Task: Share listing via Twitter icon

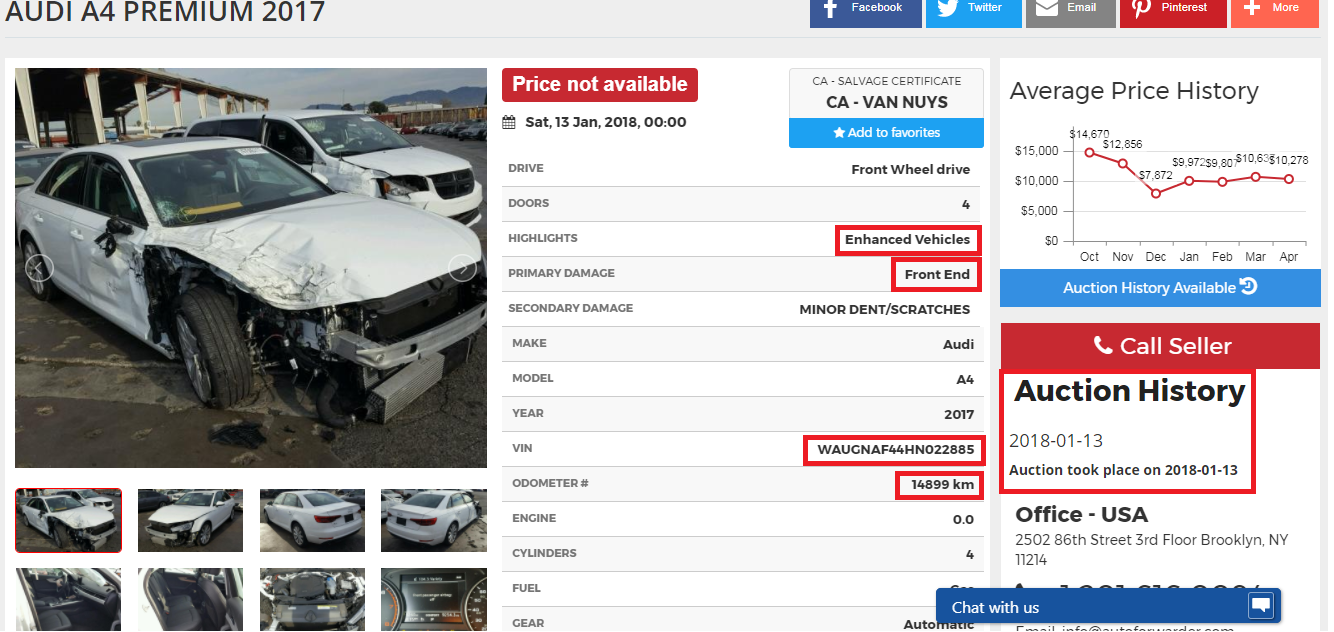Action: coord(946,8)
